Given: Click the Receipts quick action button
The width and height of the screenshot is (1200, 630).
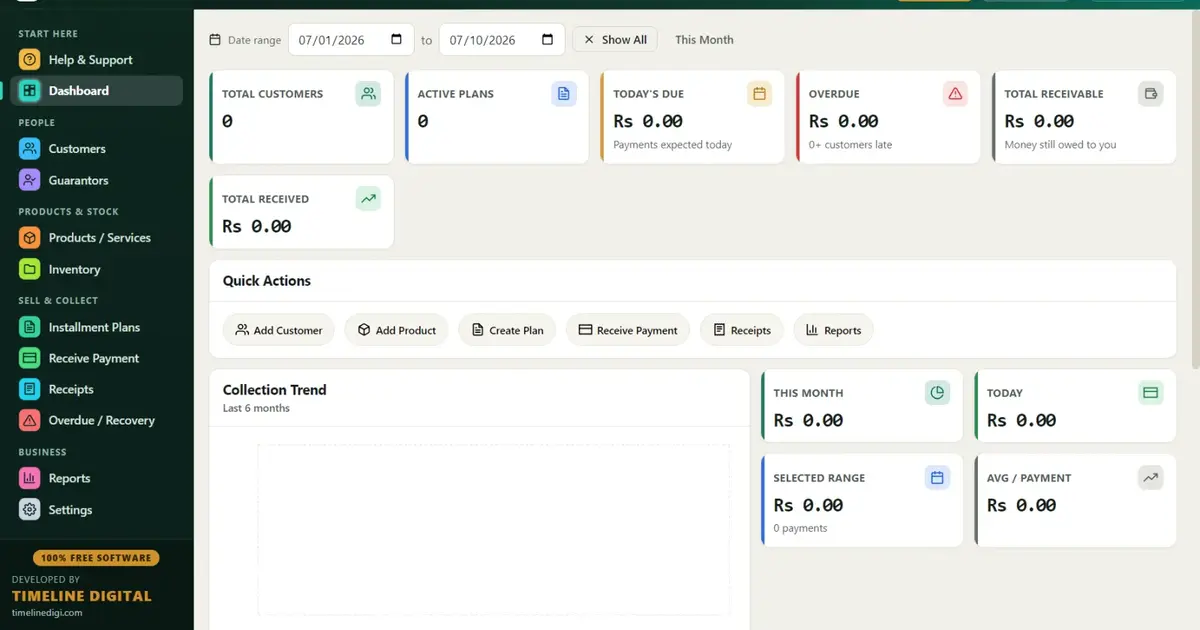Looking at the screenshot, I should 742,330.
